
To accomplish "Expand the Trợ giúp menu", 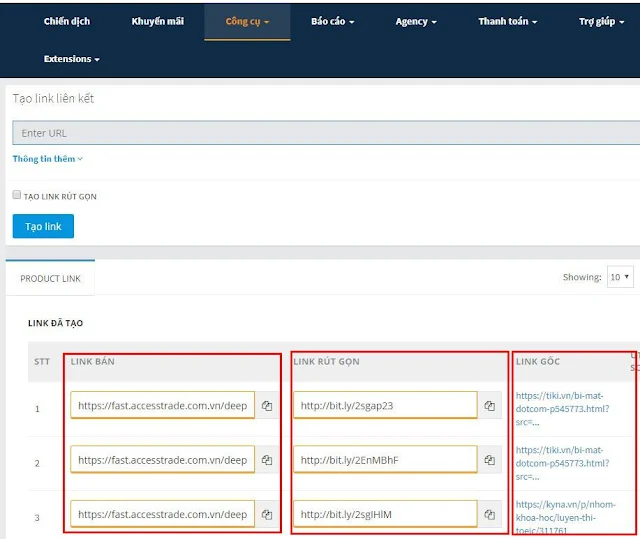I will (x=601, y=22).
